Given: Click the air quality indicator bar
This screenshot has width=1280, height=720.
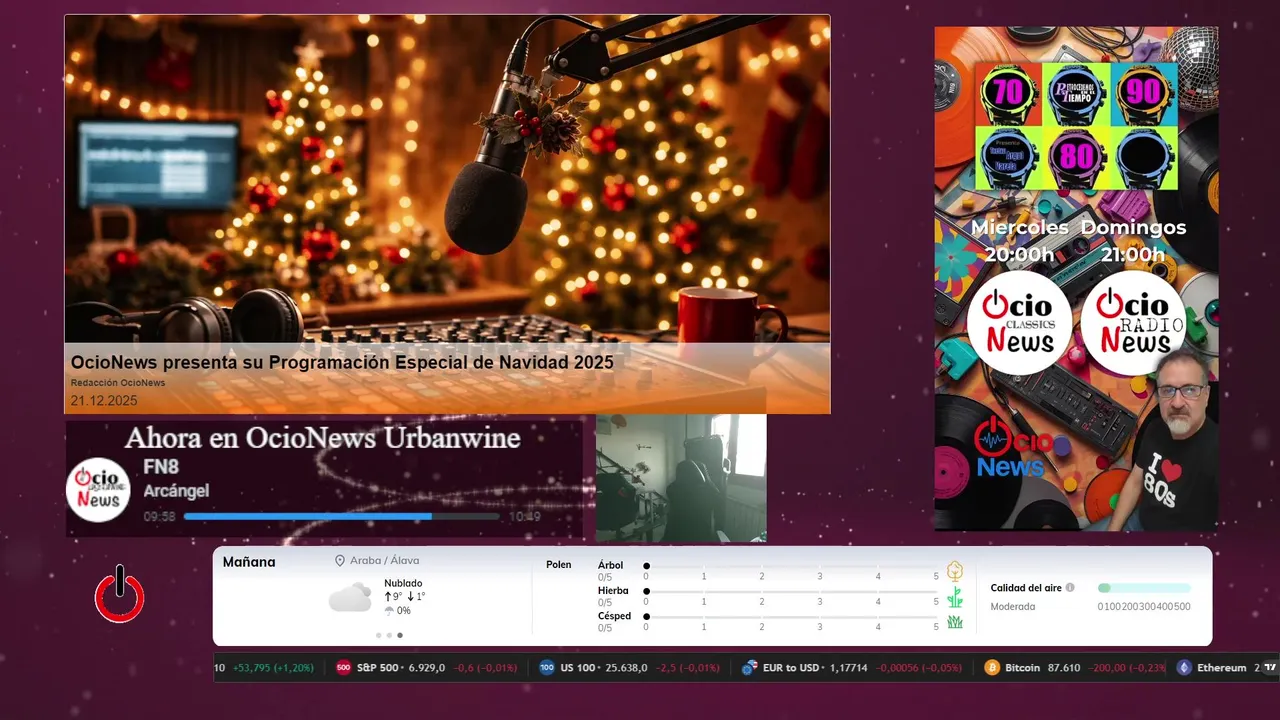Looking at the screenshot, I should click(1144, 588).
